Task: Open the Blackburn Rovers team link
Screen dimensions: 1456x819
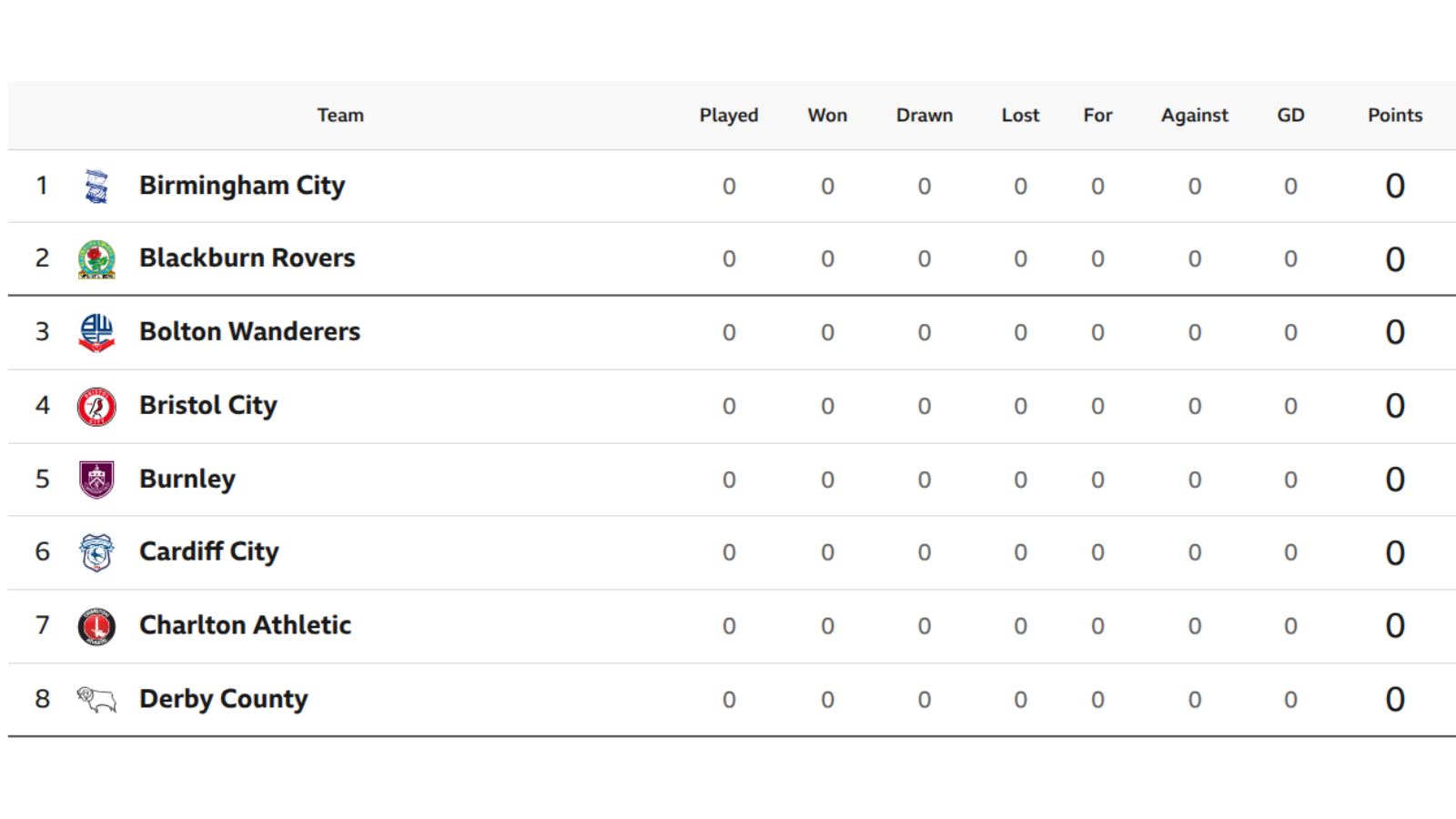Action: pos(248,258)
